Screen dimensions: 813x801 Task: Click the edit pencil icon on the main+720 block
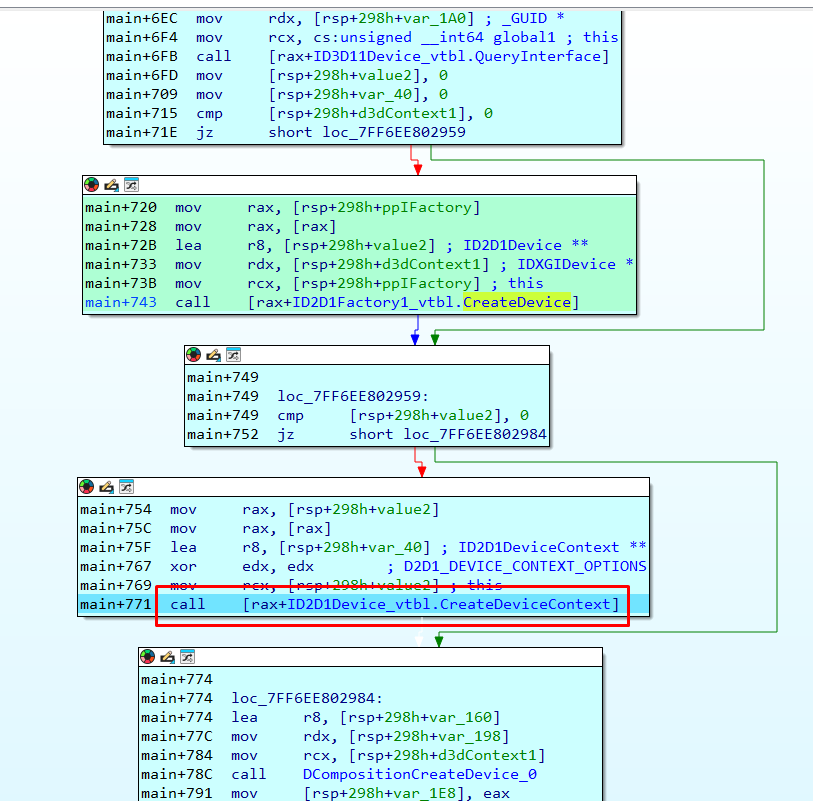[x=111, y=185]
